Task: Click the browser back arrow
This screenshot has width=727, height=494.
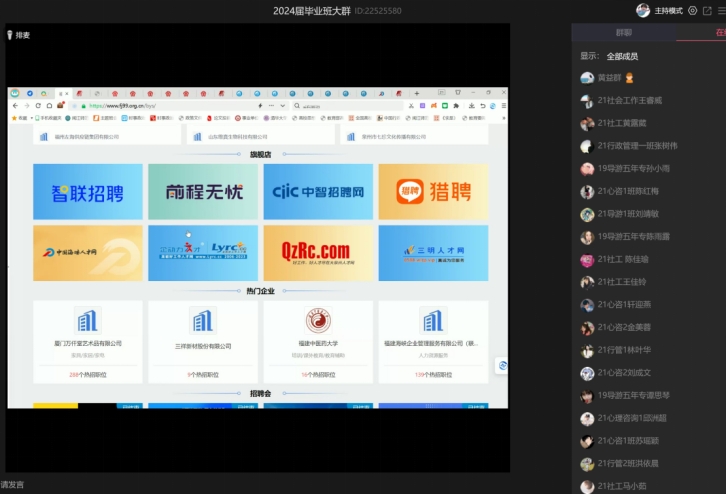Action: 15,105
